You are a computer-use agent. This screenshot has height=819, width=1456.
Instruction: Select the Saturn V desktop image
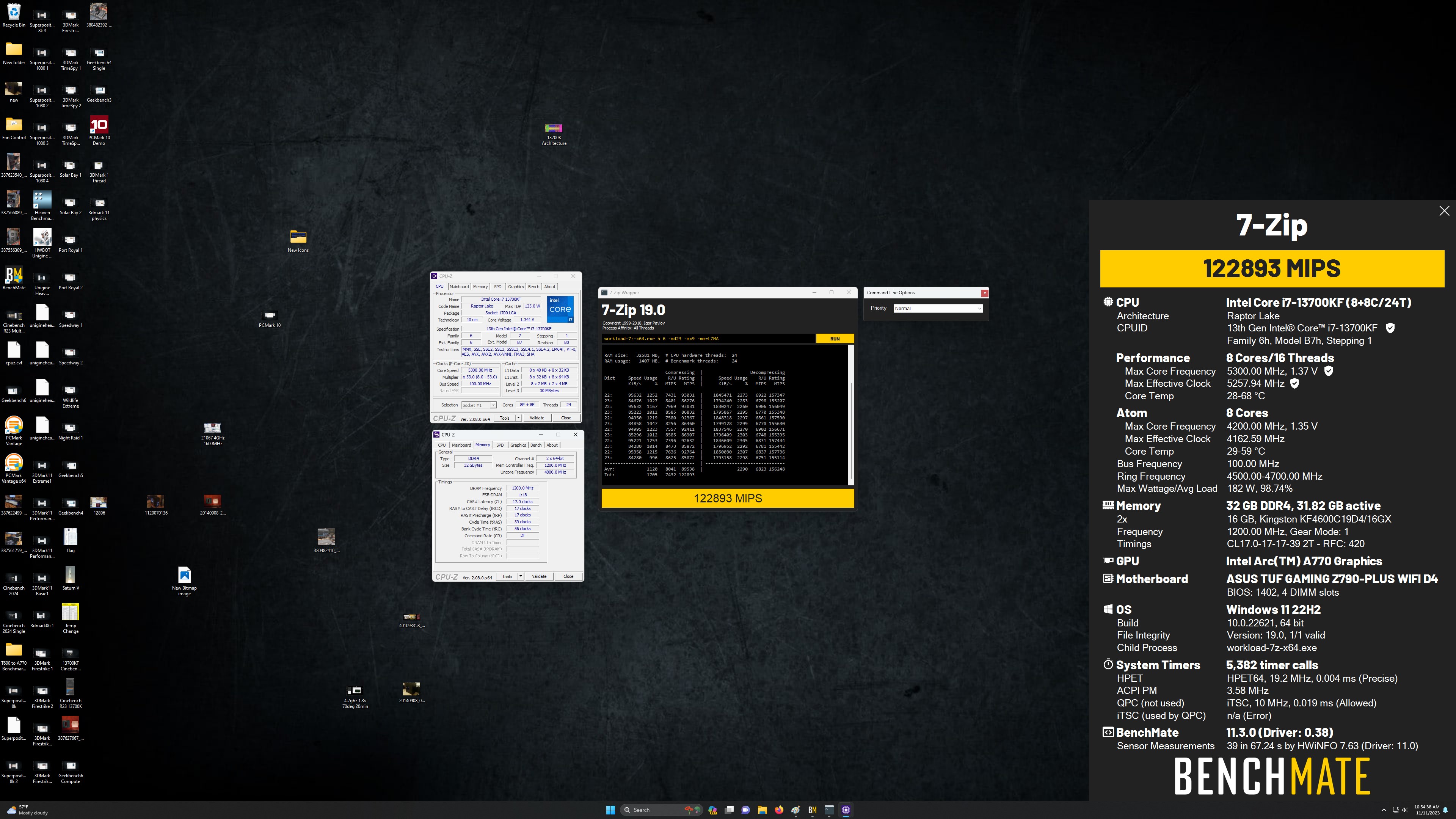70,578
